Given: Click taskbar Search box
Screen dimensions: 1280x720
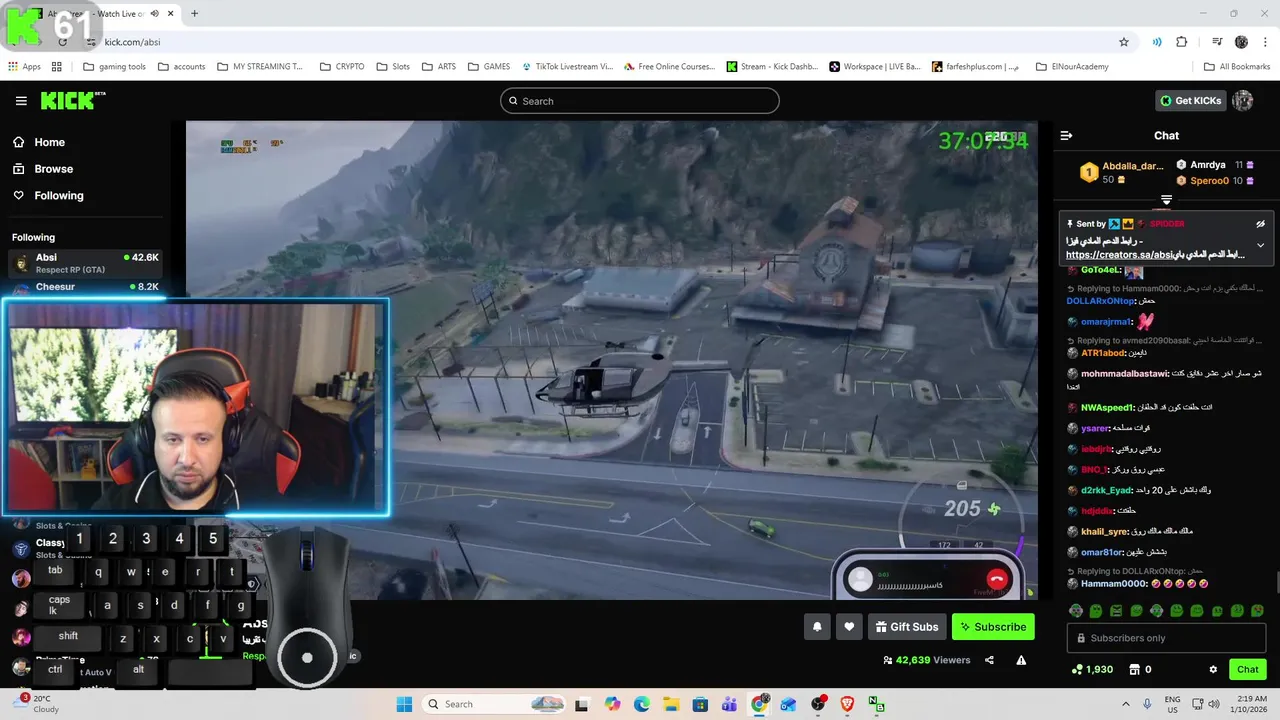Looking at the screenshot, I should 494,704.
